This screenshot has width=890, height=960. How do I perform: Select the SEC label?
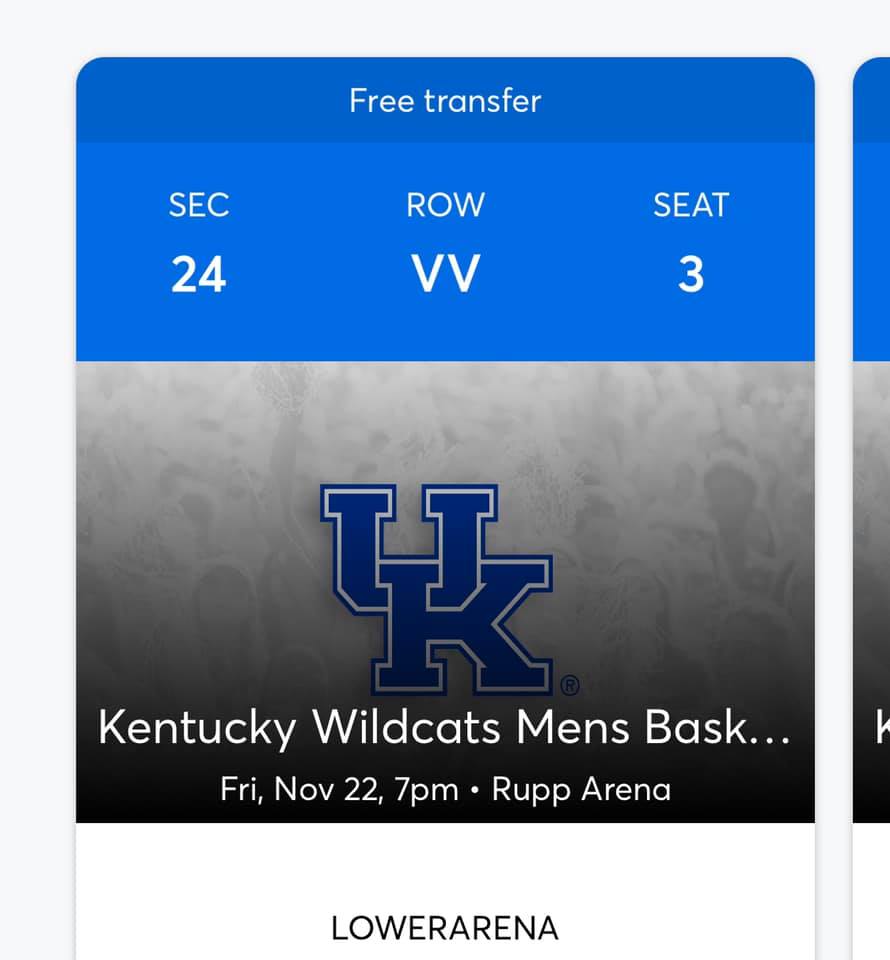coord(199,206)
